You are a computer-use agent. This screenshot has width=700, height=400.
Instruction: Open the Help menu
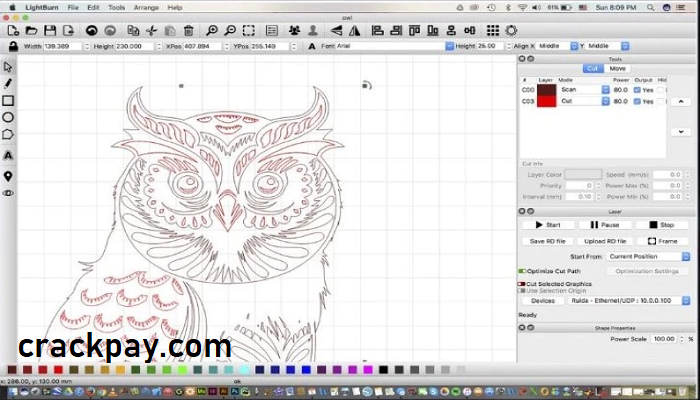point(175,8)
